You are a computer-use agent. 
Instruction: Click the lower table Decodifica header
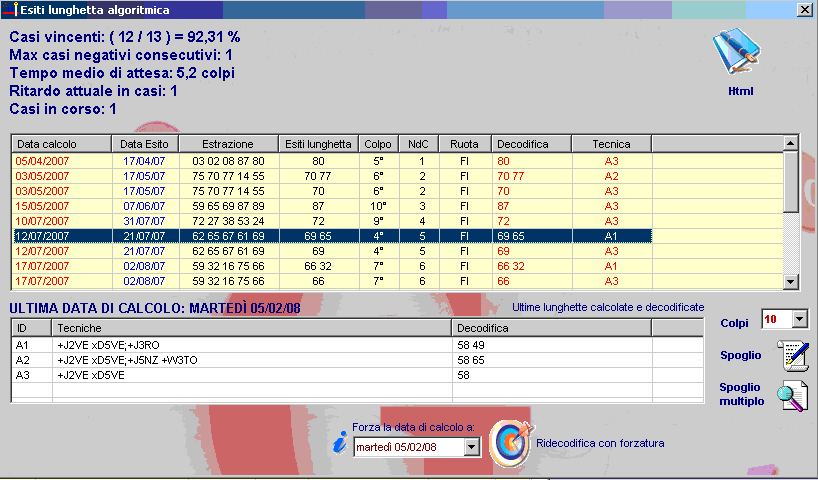[x=551, y=328]
